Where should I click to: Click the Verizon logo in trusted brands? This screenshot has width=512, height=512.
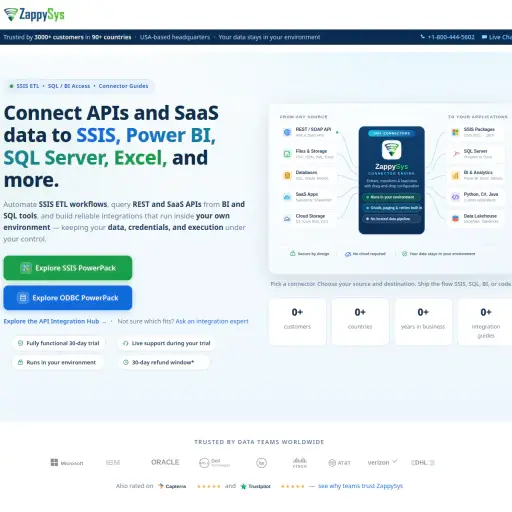[382, 462]
